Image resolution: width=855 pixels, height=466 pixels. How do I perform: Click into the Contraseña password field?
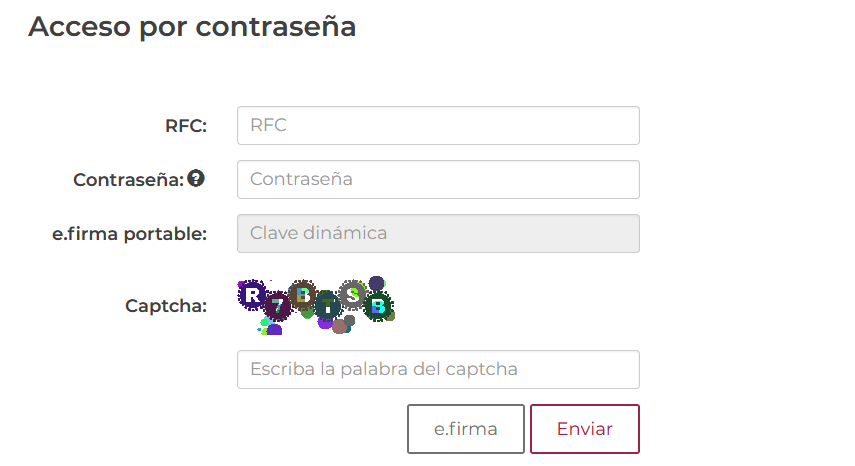click(438, 180)
